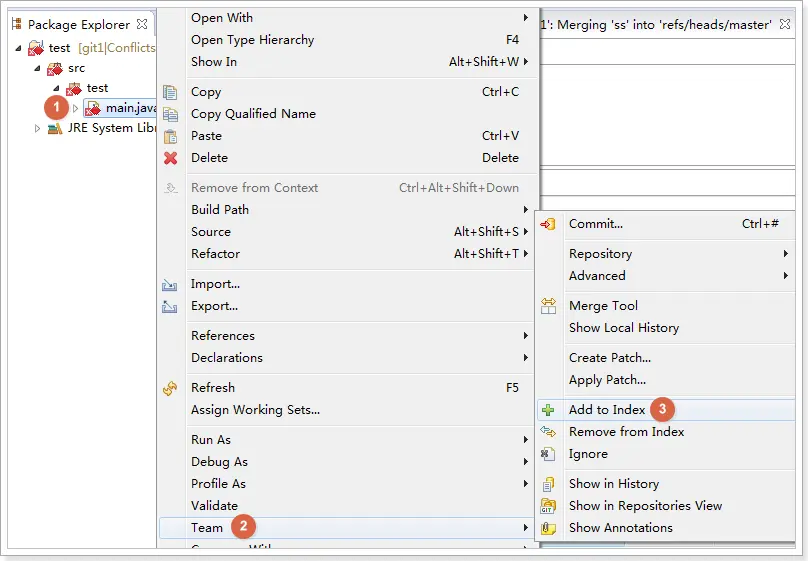Expand the JRE System Library node

click(37, 128)
